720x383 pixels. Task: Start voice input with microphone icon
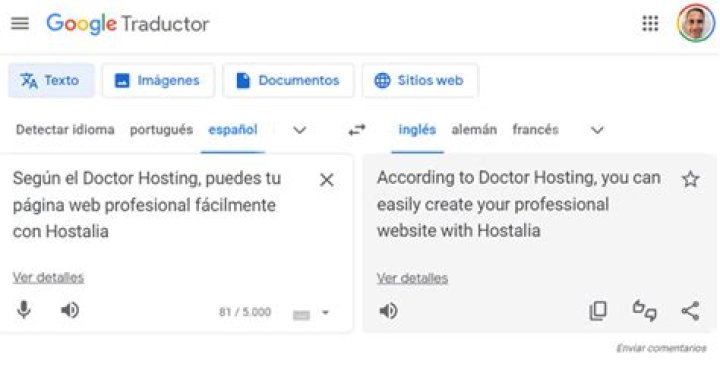[24, 310]
